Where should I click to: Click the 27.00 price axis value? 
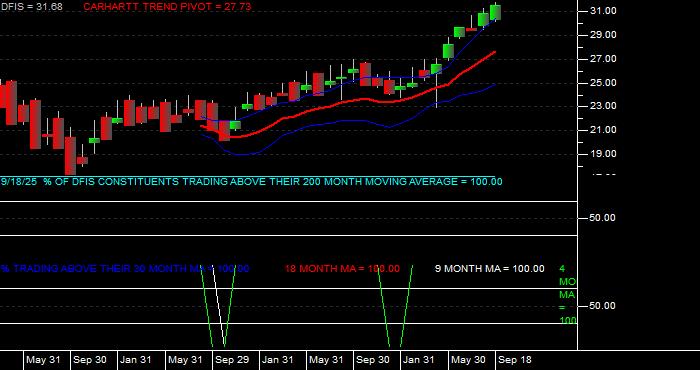[603, 59]
